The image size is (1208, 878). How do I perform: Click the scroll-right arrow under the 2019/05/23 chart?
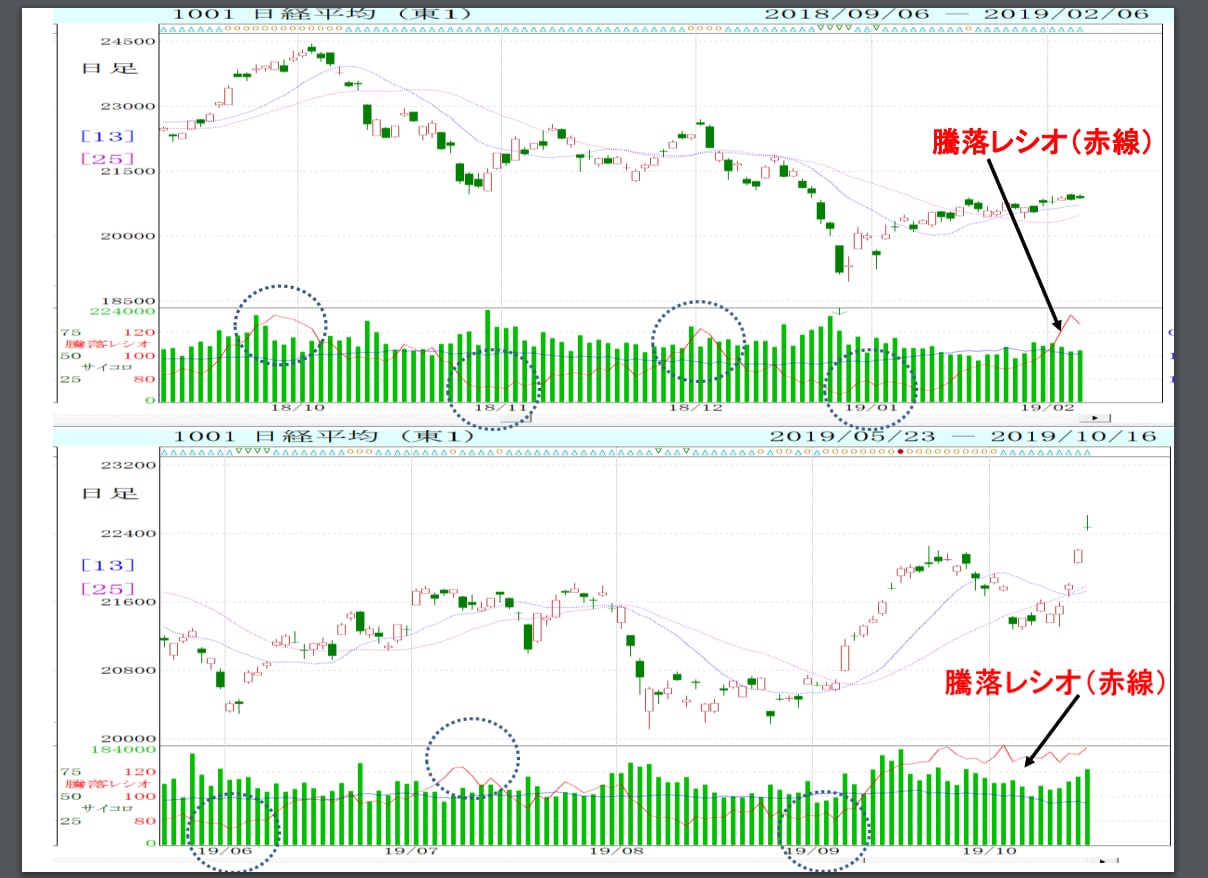1103,860
